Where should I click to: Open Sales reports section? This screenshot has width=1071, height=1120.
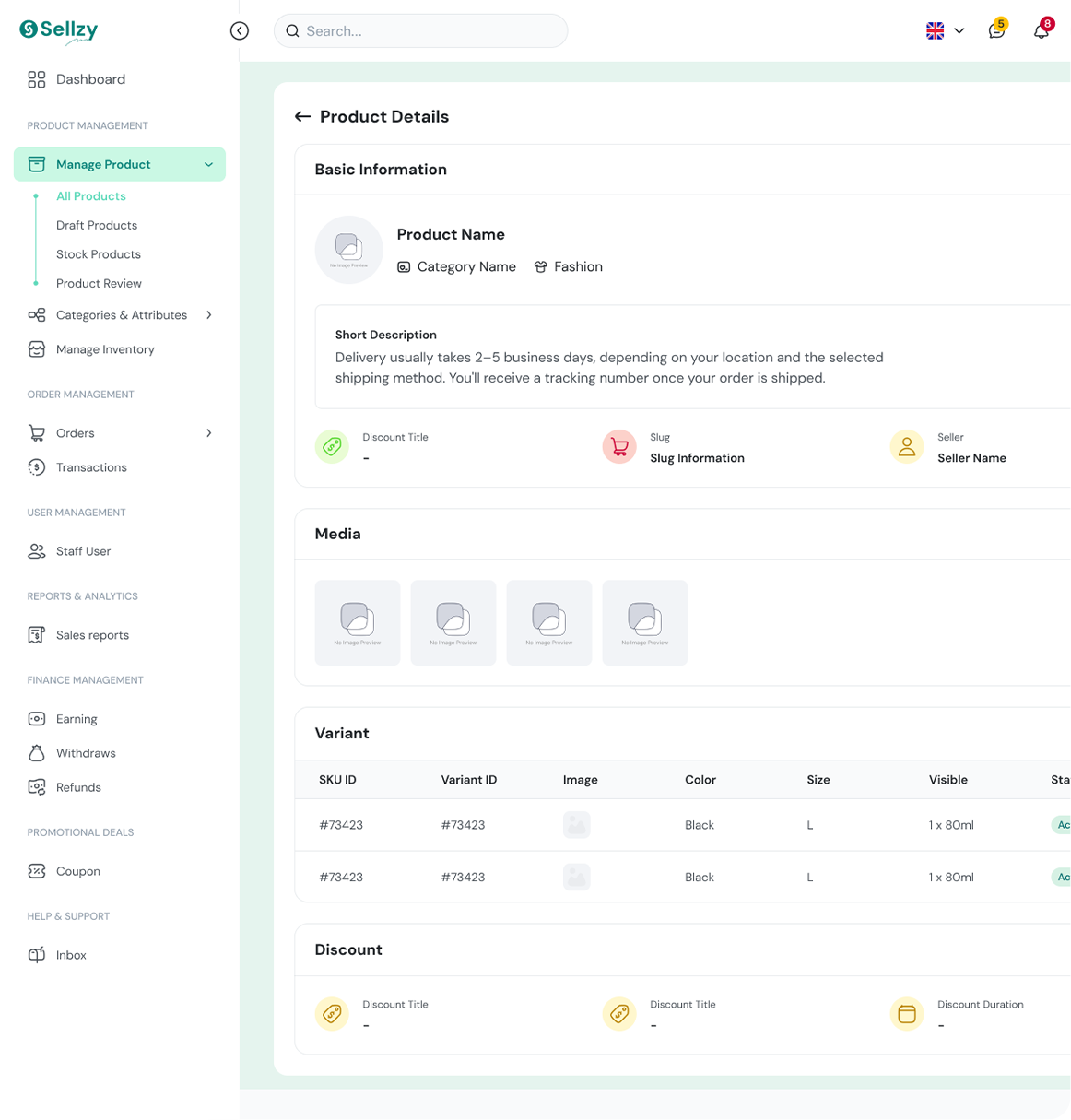[92, 635]
